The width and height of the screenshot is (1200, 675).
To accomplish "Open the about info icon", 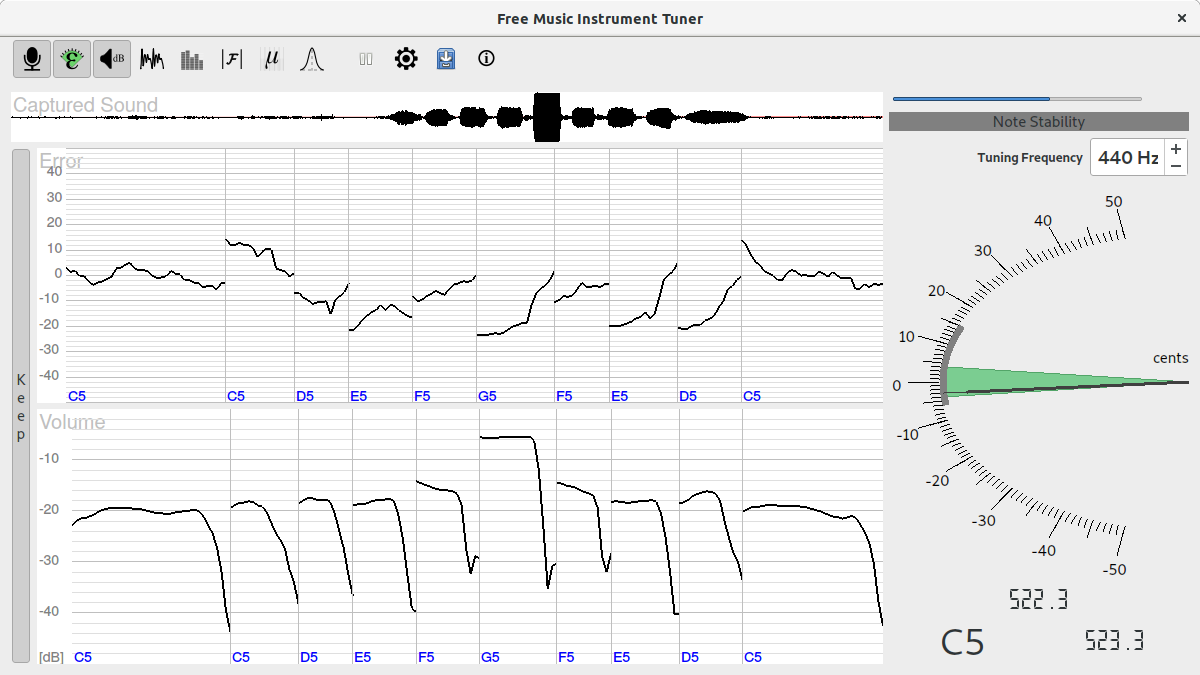I will (487, 59).
